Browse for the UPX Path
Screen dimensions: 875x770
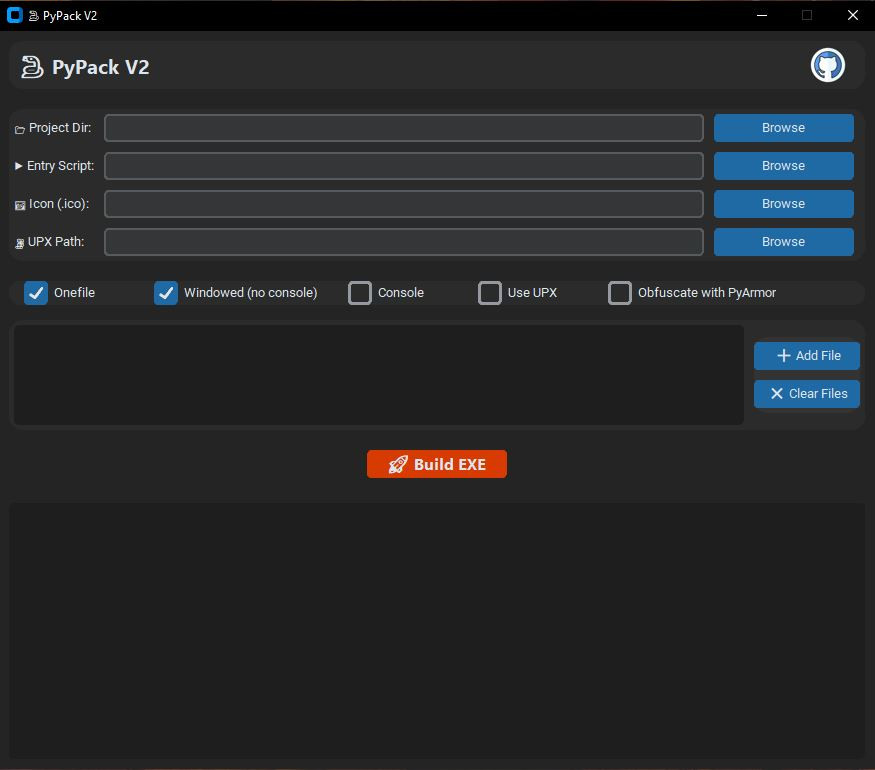[x=783, y=242]
